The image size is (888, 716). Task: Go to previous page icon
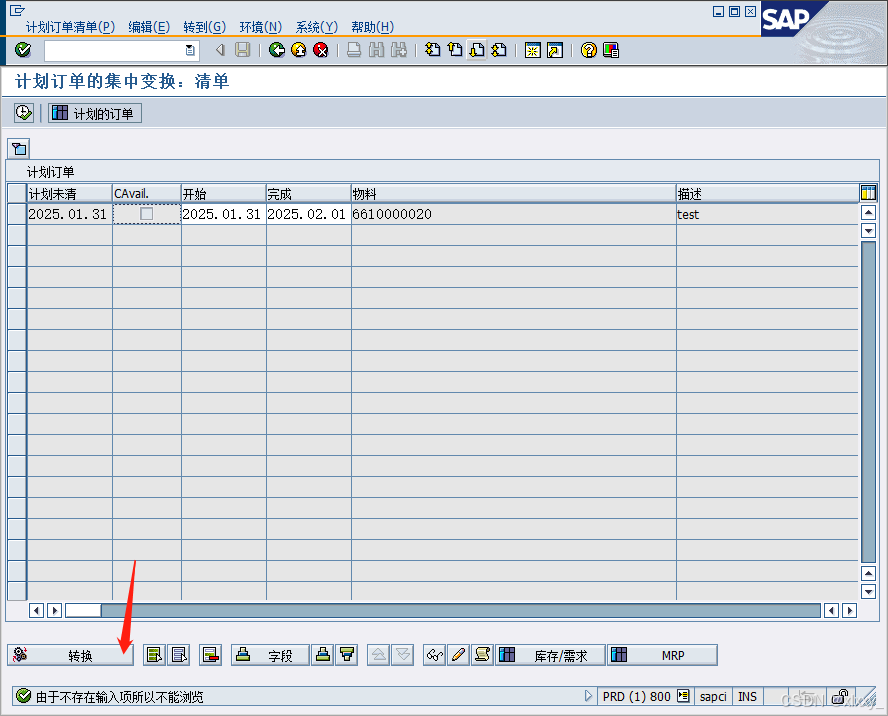[455, 50]
